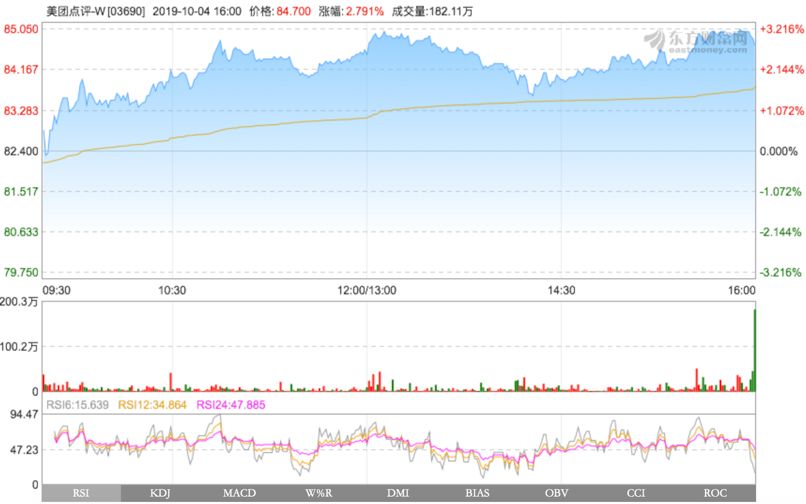The image size is (806, 504).
Task: Click the 10:30 time axis label
Action: (172, 291)
